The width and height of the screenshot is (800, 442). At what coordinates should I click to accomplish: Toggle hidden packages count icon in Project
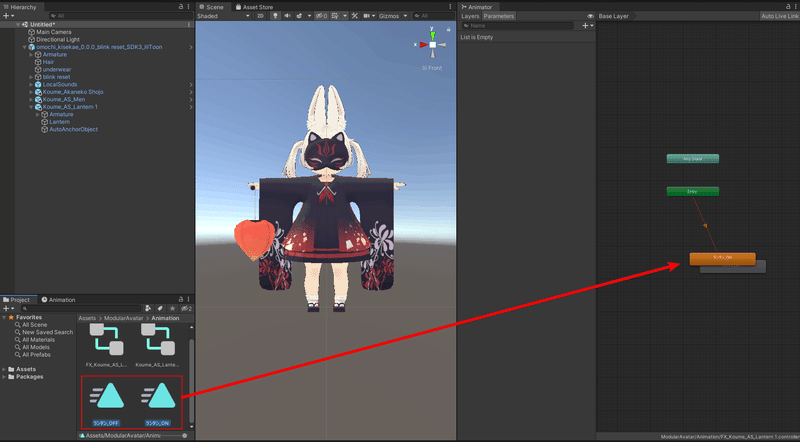coord(186,308)
